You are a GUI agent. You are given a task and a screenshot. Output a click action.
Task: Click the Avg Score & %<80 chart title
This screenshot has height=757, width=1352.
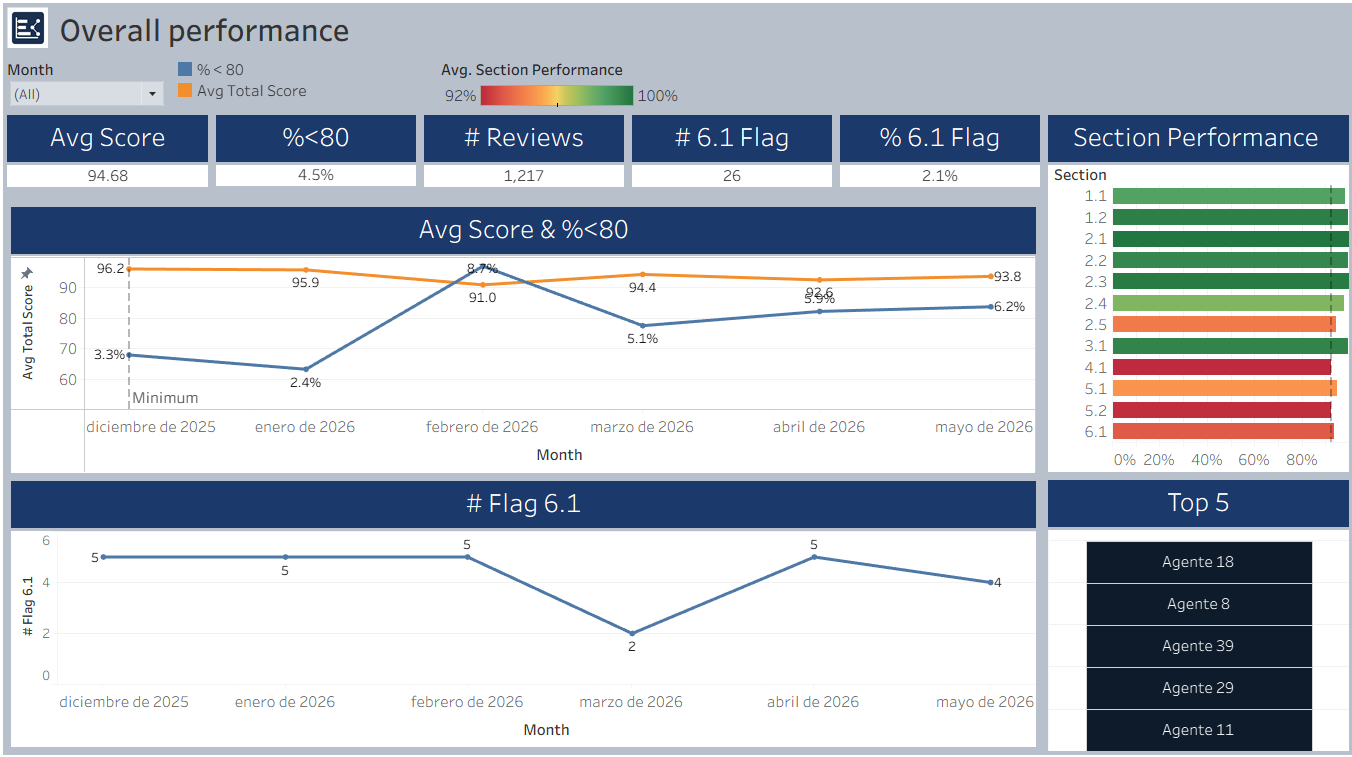523,230
